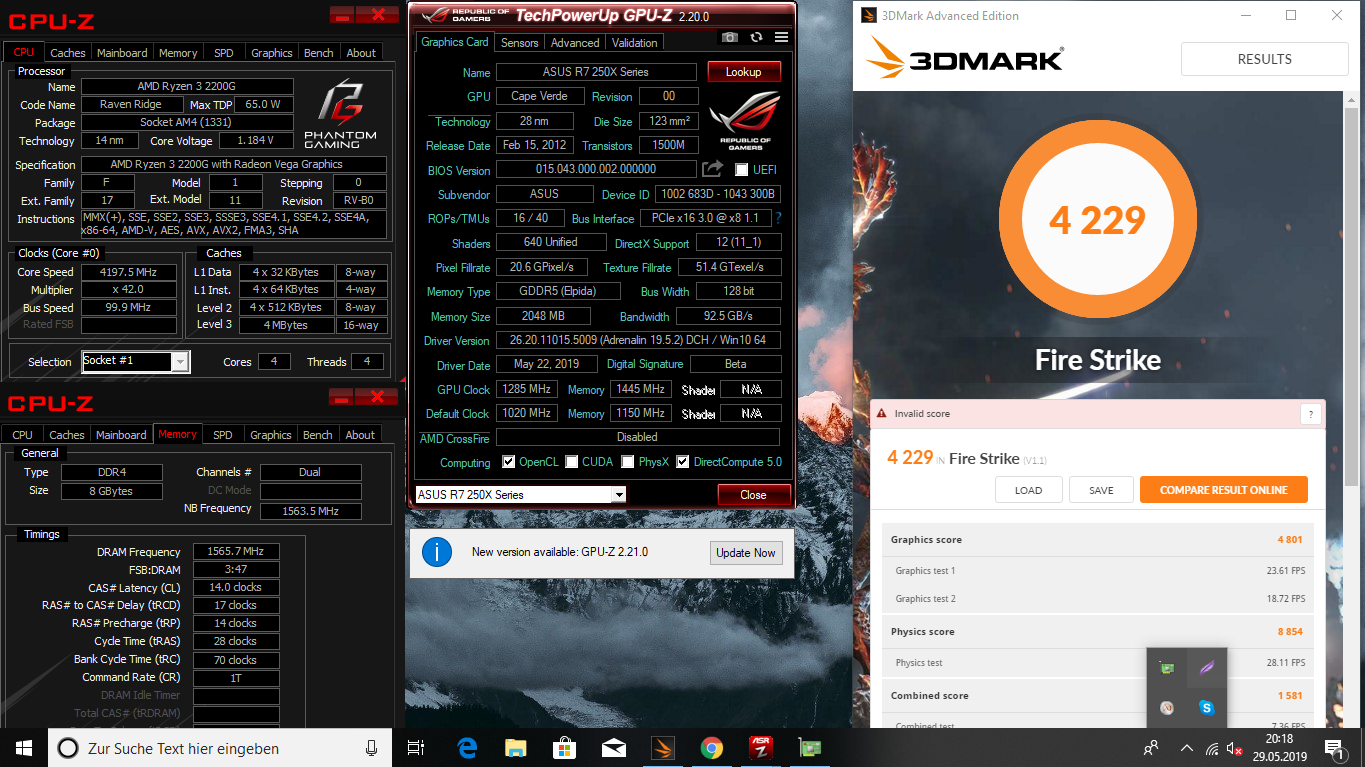
Task: Click the purple feather icon in tray overflow
Action: pyautogui.click(x=1207, y=668)
